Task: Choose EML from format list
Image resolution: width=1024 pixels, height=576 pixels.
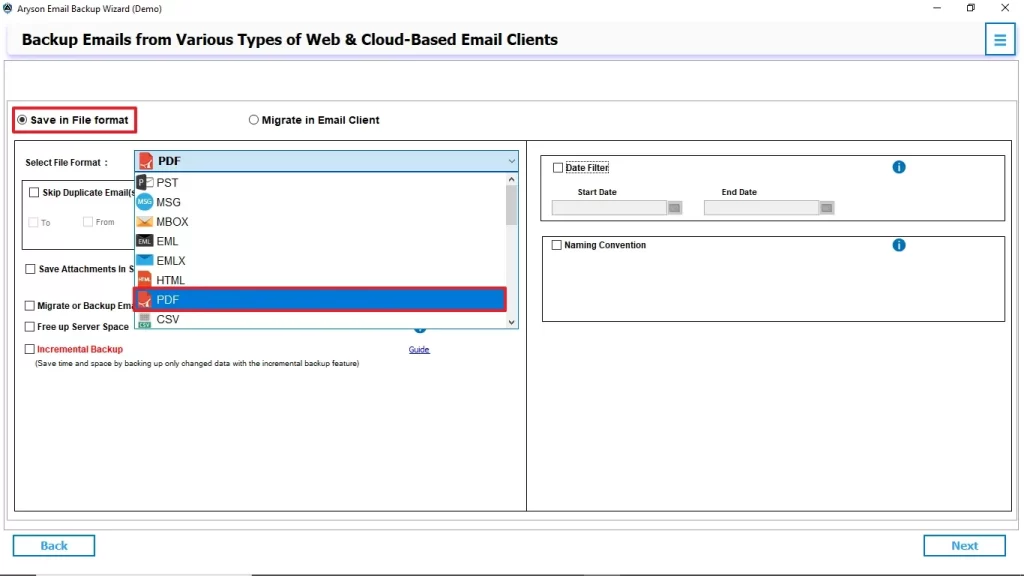Action: click(320, 241)
